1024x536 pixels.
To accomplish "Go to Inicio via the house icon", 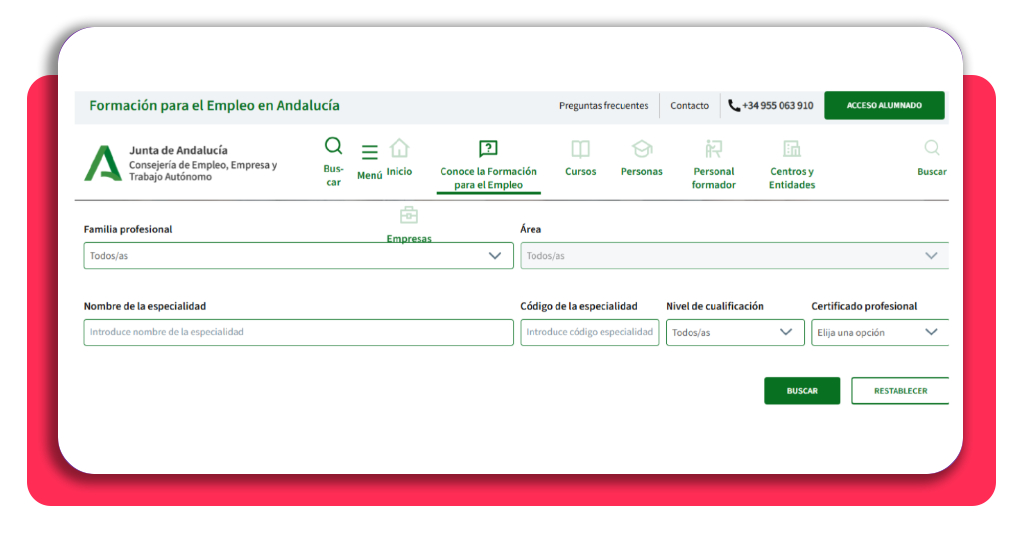I will click(x=399, y=149).
